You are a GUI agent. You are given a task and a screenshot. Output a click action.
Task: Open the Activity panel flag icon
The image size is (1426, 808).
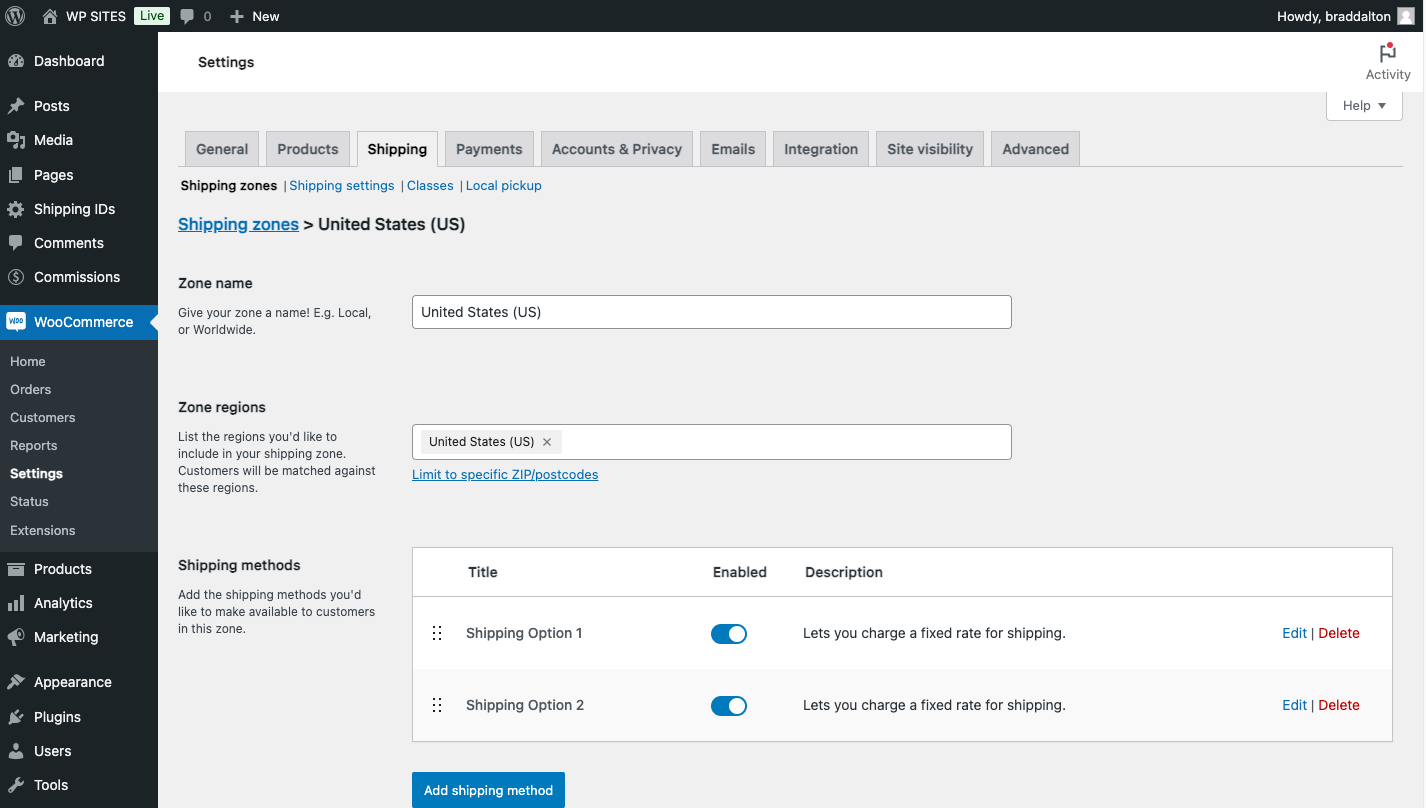point(1387,53)
